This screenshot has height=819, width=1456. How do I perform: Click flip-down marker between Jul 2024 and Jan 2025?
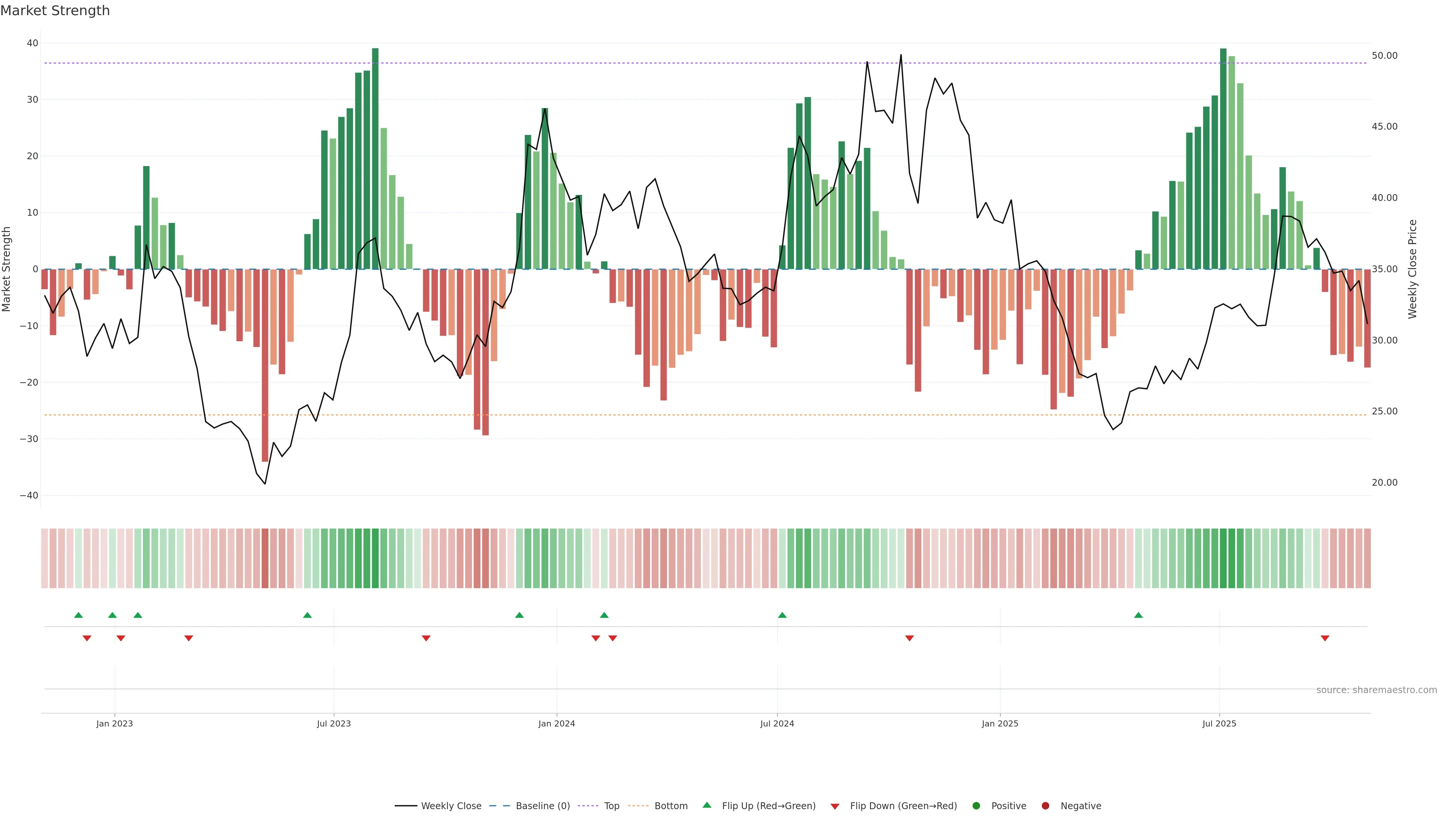tap(910, 638)
